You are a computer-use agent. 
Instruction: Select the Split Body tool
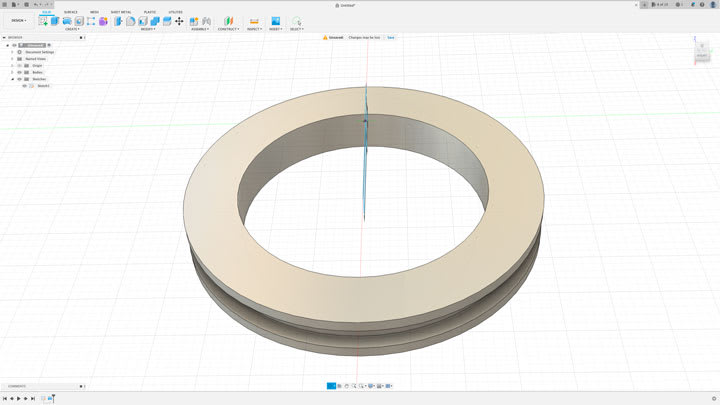pos(167,21)
